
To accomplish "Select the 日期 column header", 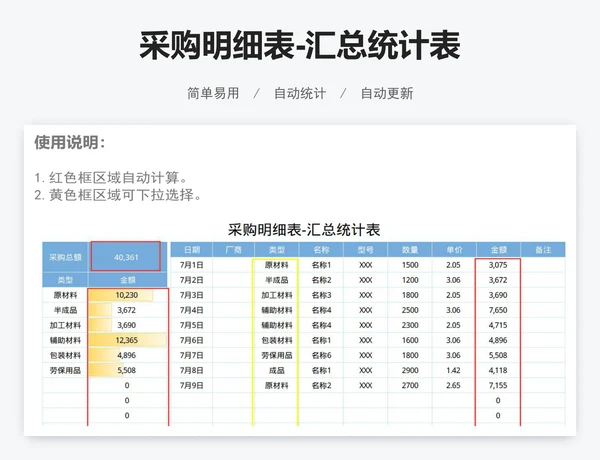I will click(192, 250).
